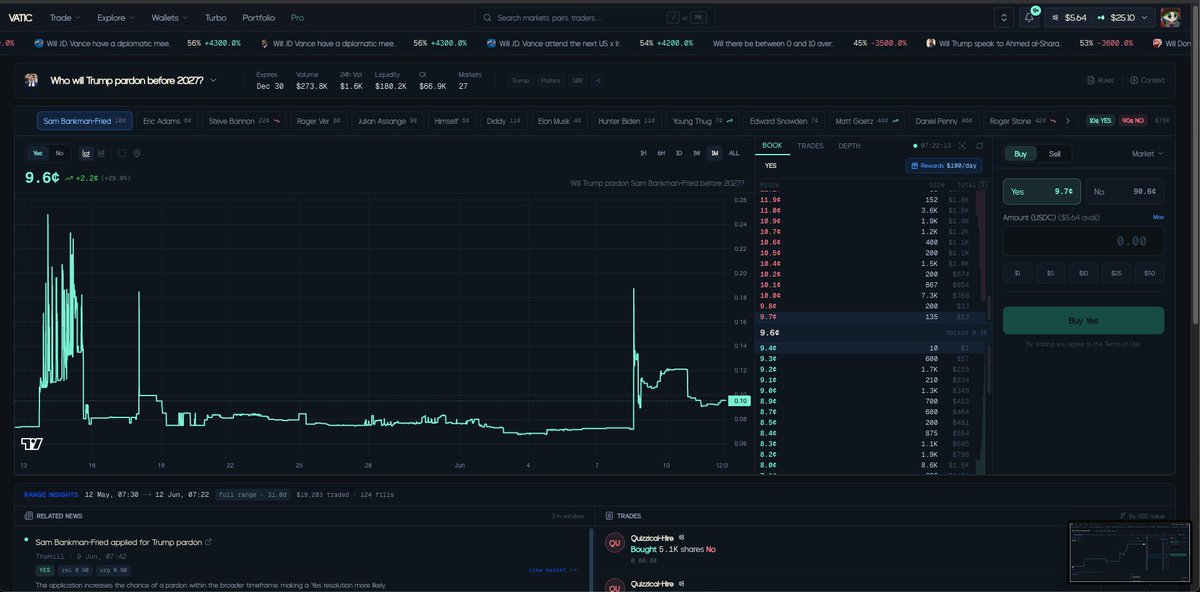Click the Context icon
1200x592 pixels.
pyautogui.click(x=1134, y=80)
